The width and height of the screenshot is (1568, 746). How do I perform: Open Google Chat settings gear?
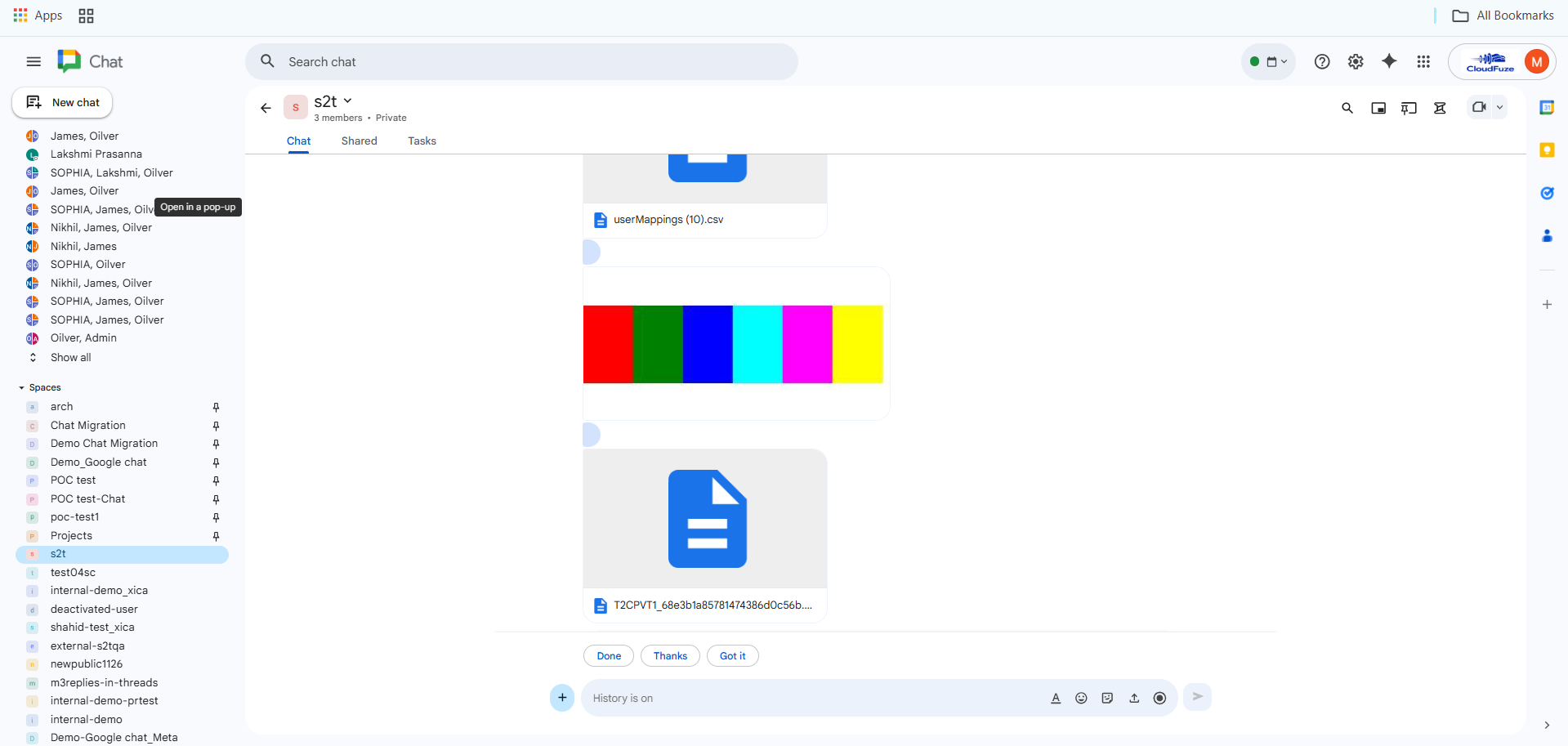[1356, 61]
